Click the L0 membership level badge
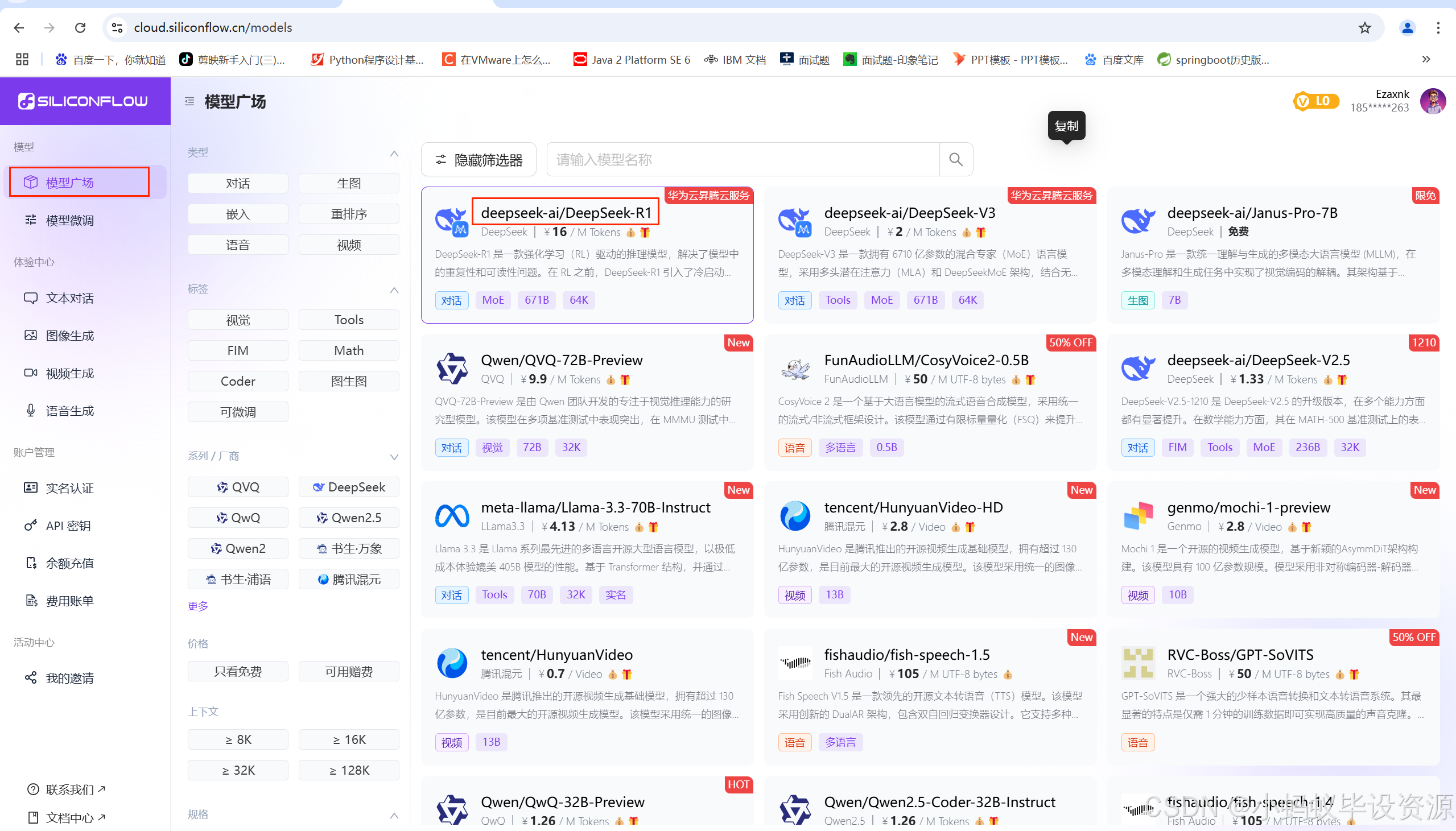The width and height of the screenshot is (1456, 831). [1315, 101]
